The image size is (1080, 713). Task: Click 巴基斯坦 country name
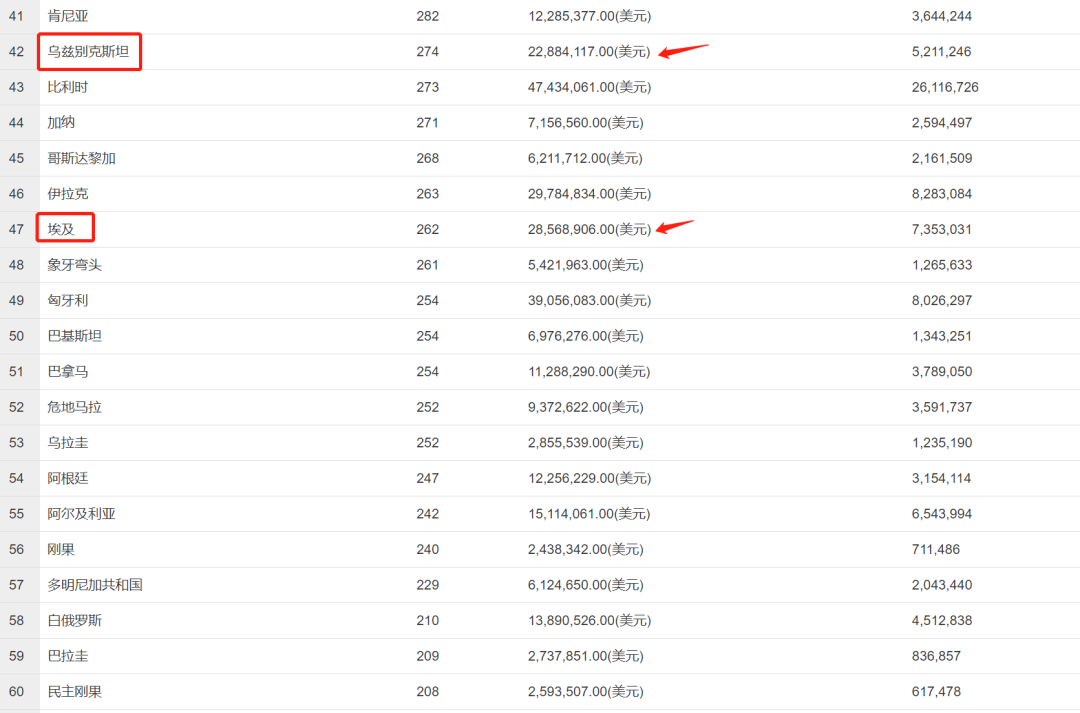coord(75,336)
